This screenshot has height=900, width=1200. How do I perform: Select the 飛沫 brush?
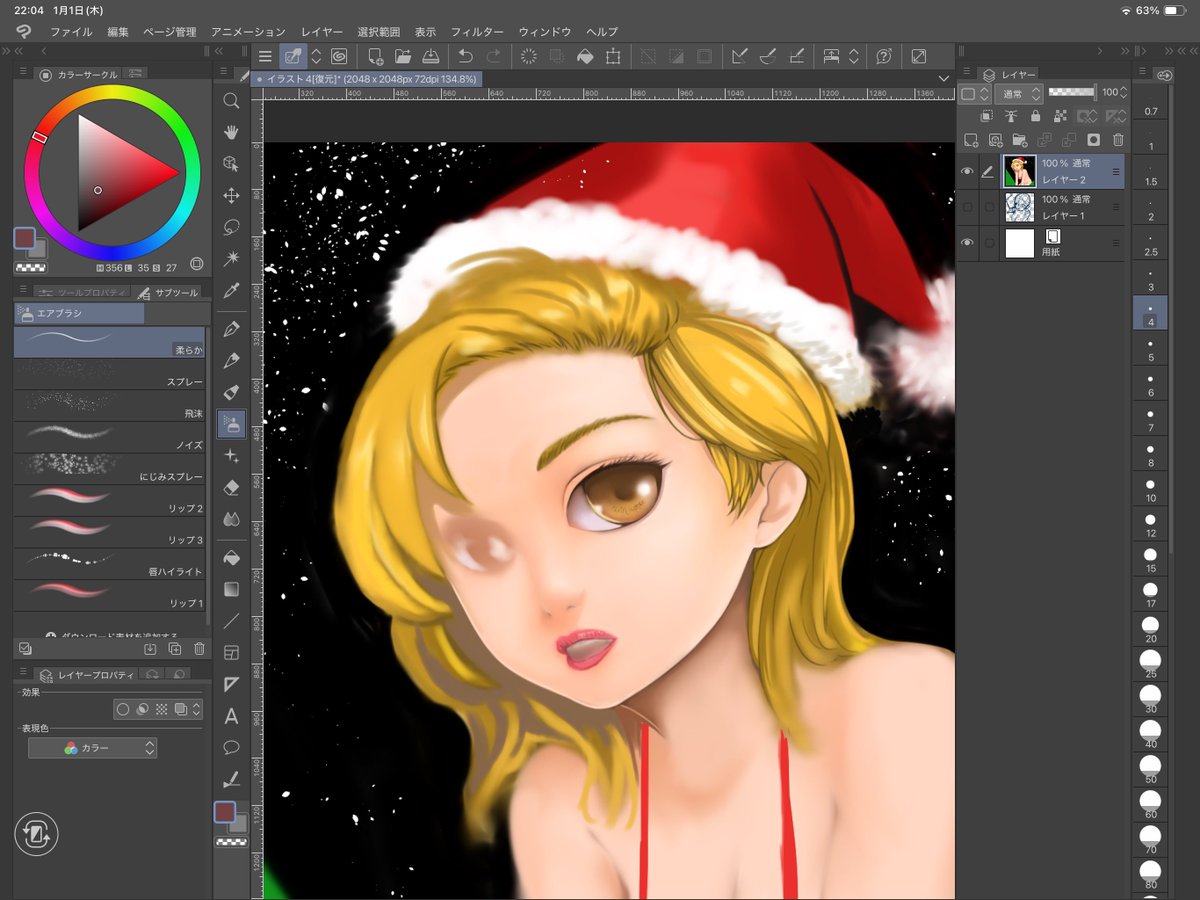coord(109,405)
